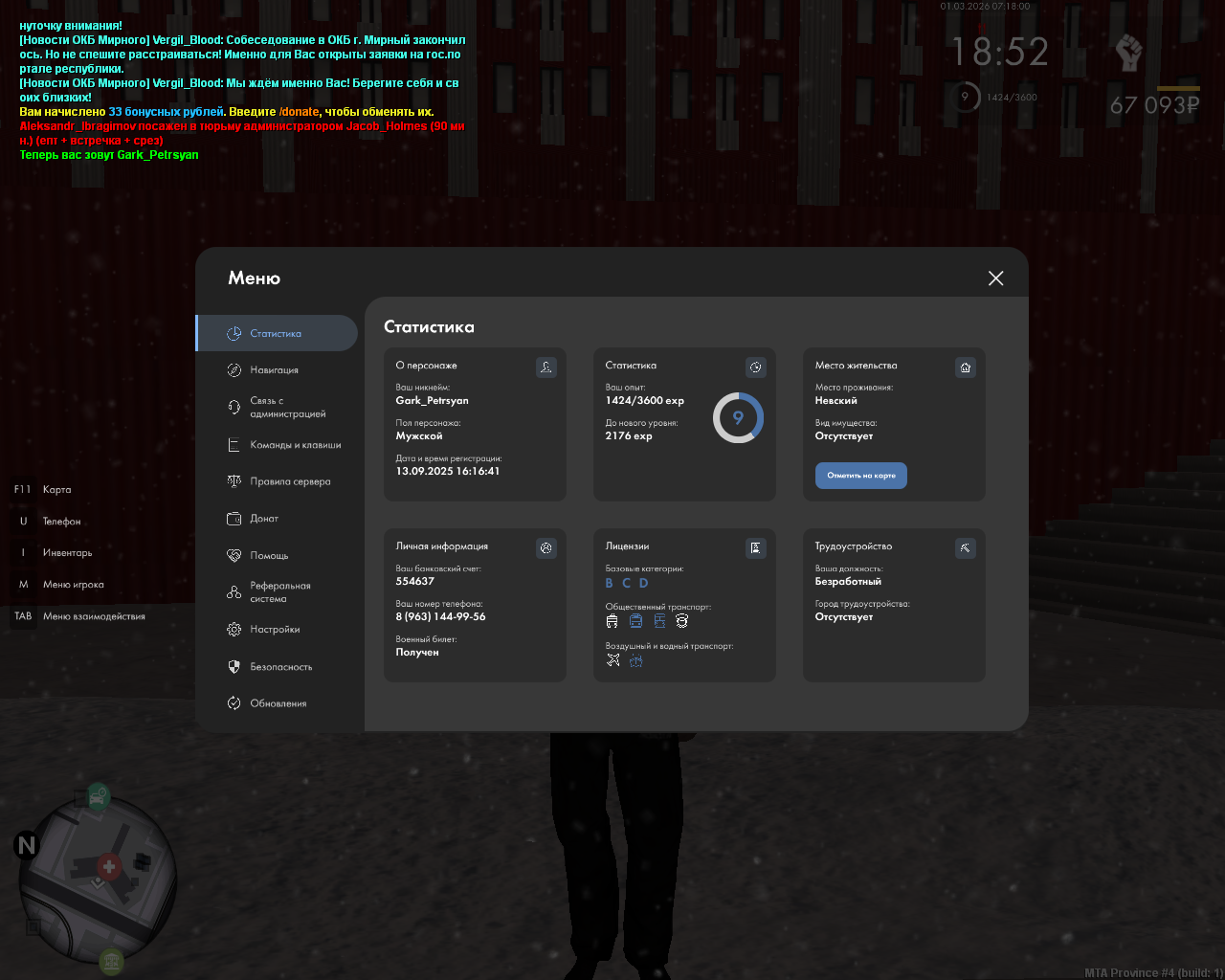Viewport: 1225px width, 980px height.
Task: Select Команды и клавиши in sidebar
Action: (295, 445)
